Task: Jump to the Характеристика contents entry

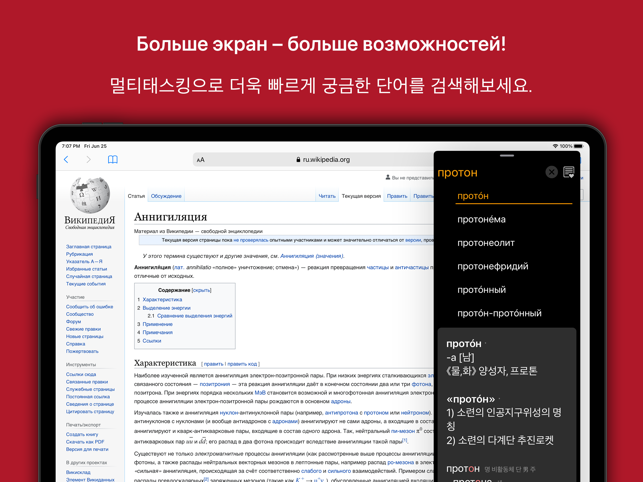Action: pyautogui.click(x=161, y=299)
